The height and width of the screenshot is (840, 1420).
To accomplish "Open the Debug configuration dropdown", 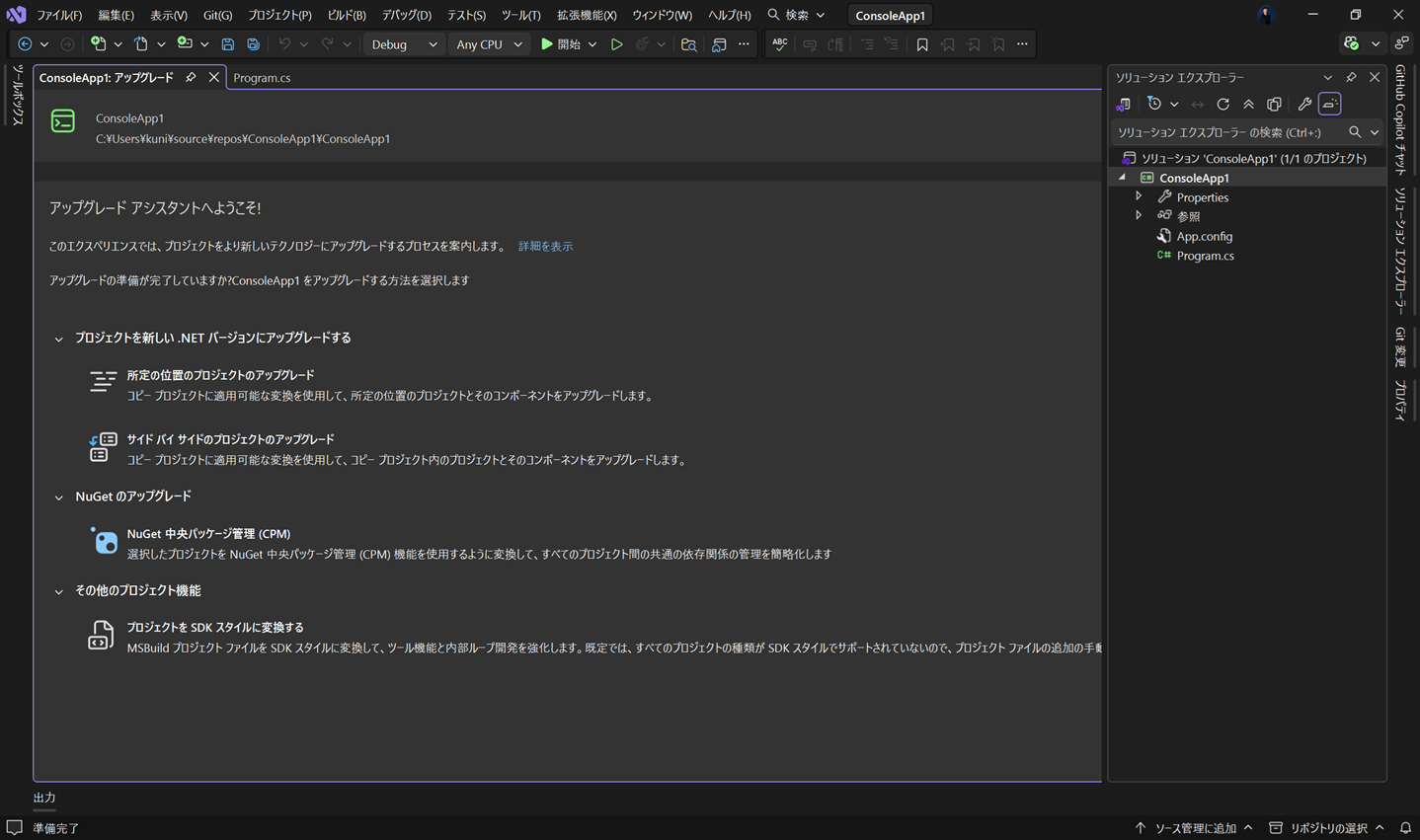I will [x=403, y=43].
